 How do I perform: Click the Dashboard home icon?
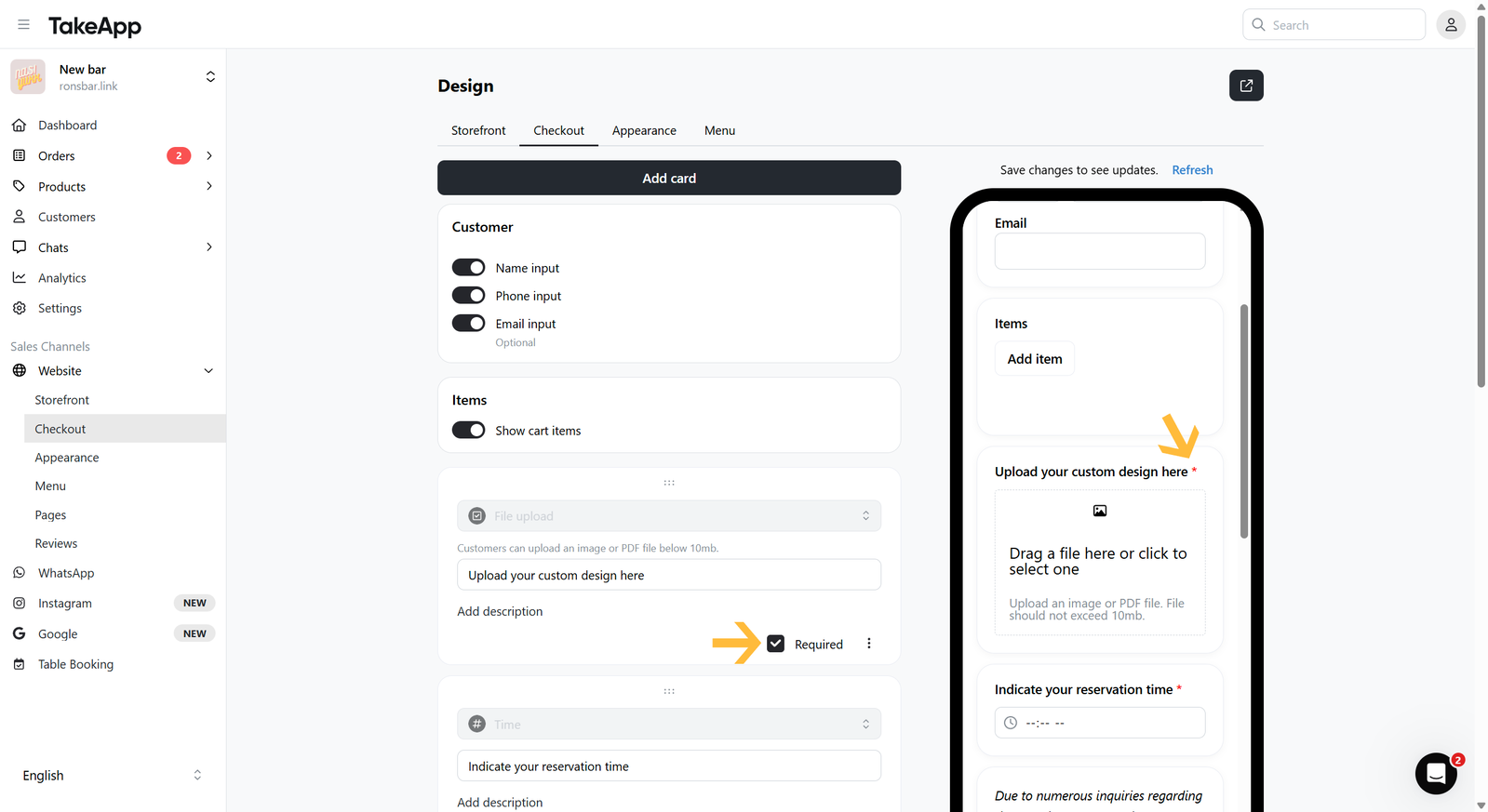(x=20, y=125)
